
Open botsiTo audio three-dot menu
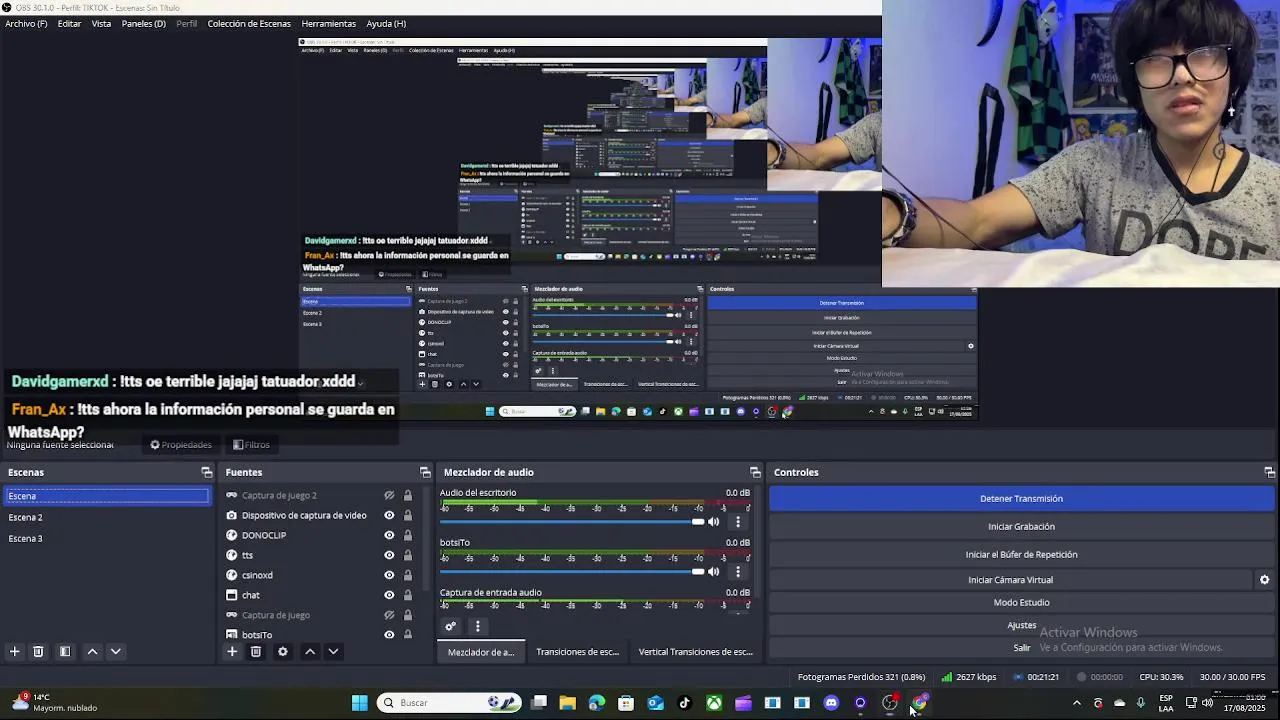tap(738, 572)
